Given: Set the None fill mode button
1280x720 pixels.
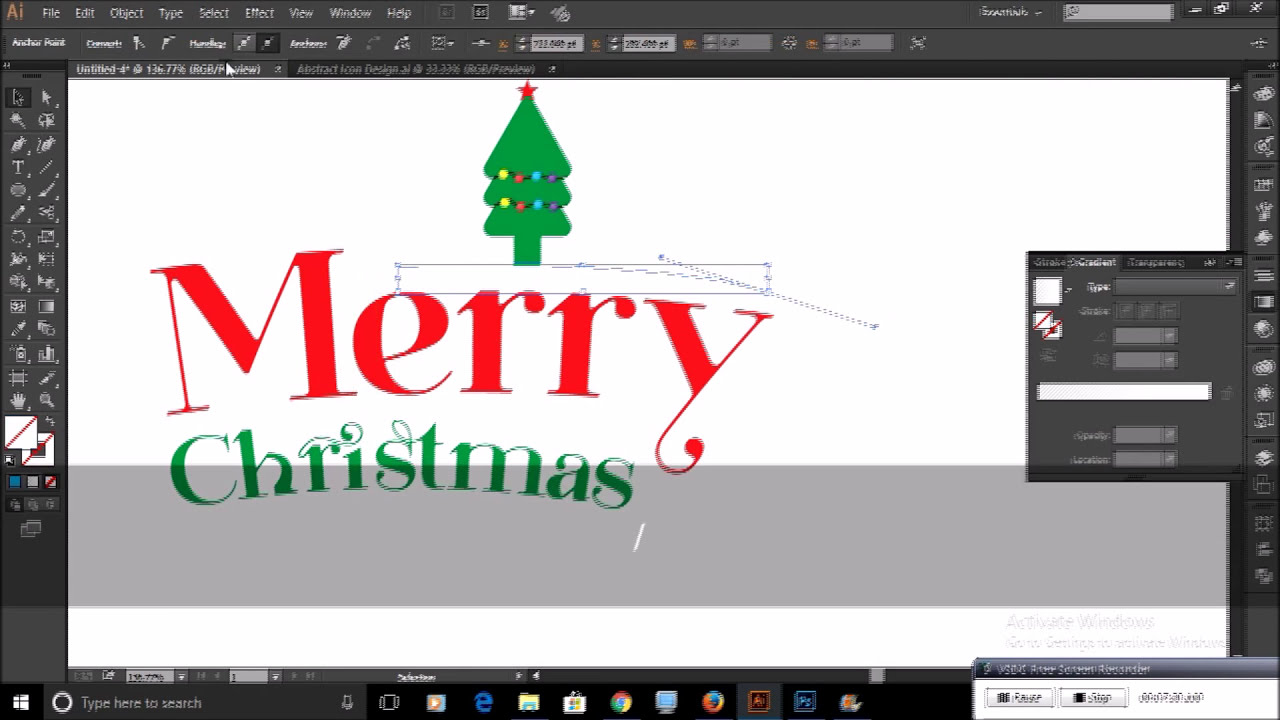Looking at the screenshot, I should click(x=50, y=482).
